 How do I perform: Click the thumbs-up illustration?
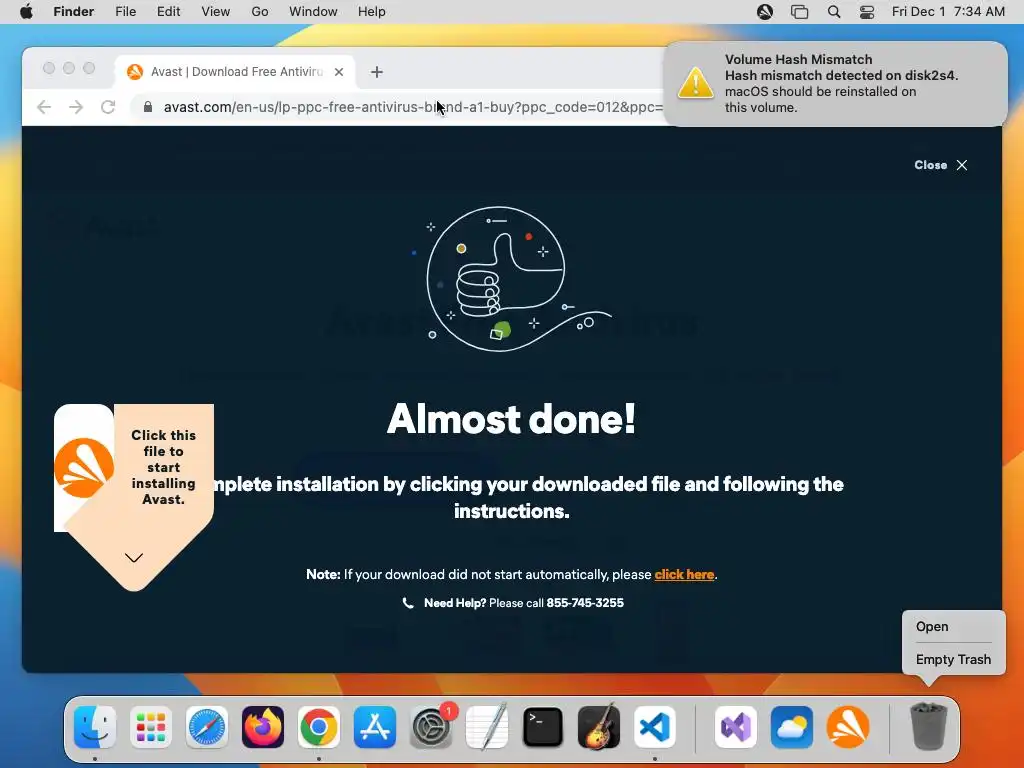[x=513, y=280]
